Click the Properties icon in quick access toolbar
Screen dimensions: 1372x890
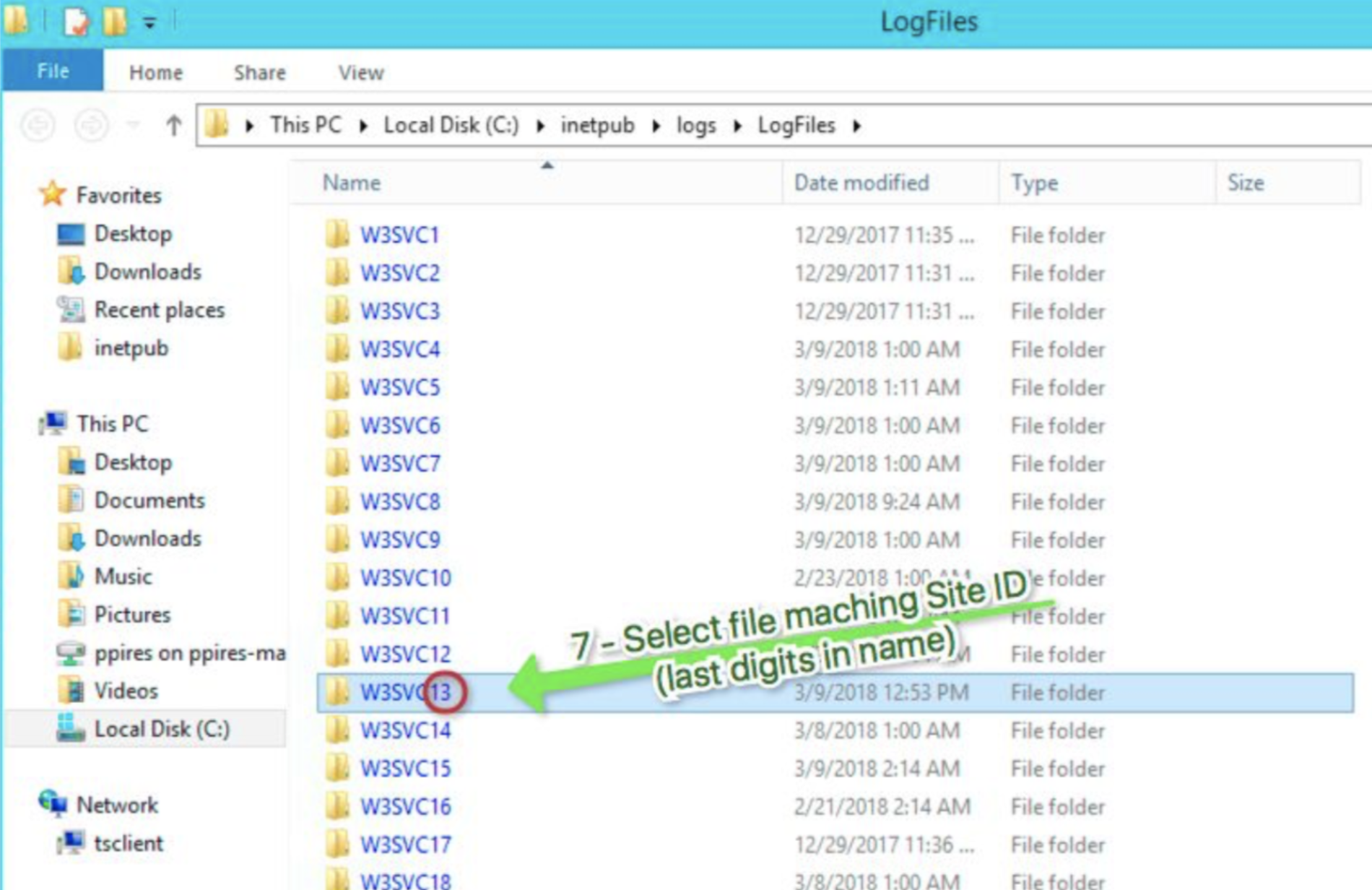pyautogui.click(x=76, y=22)
